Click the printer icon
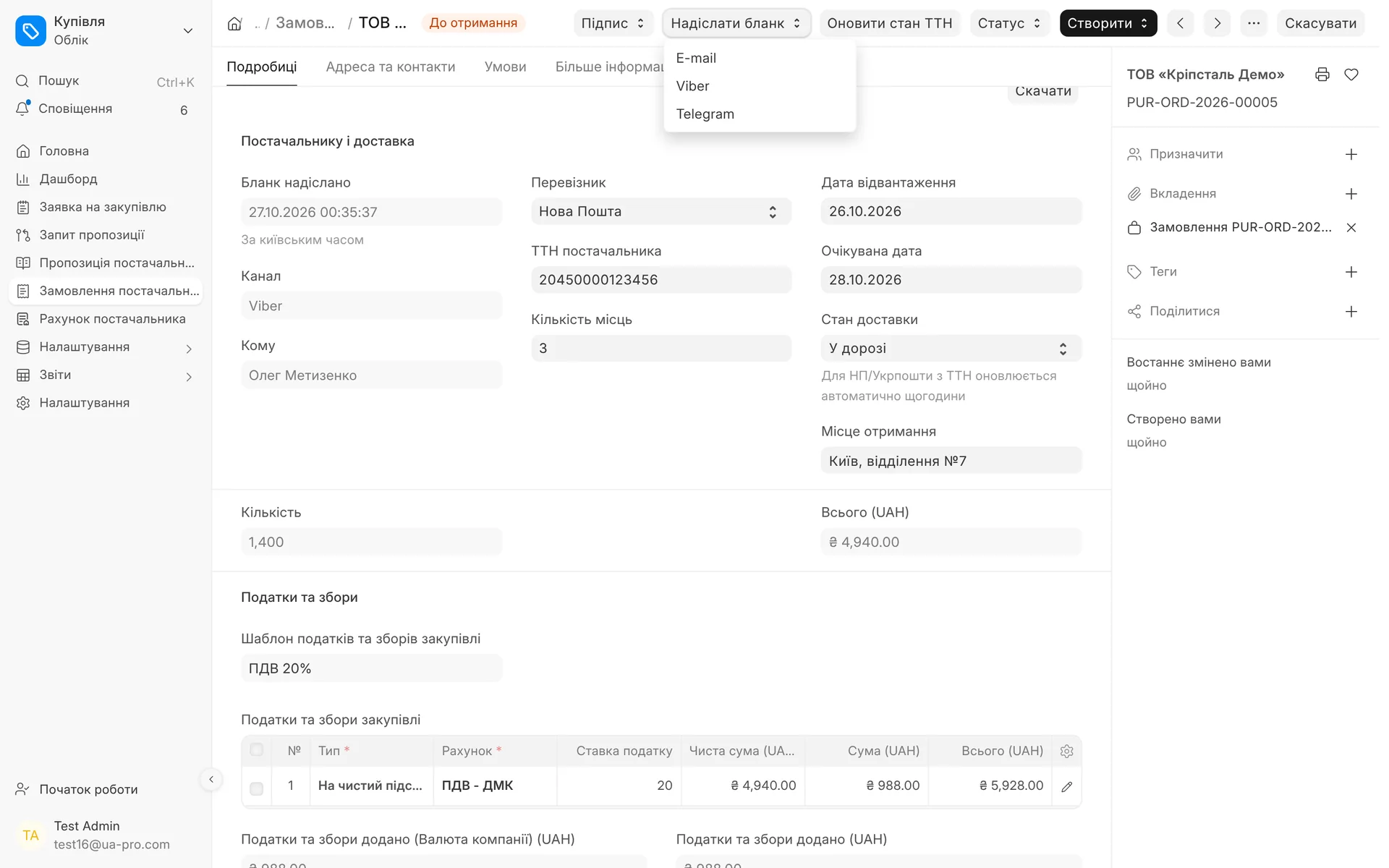 (x=1322, y=75)
